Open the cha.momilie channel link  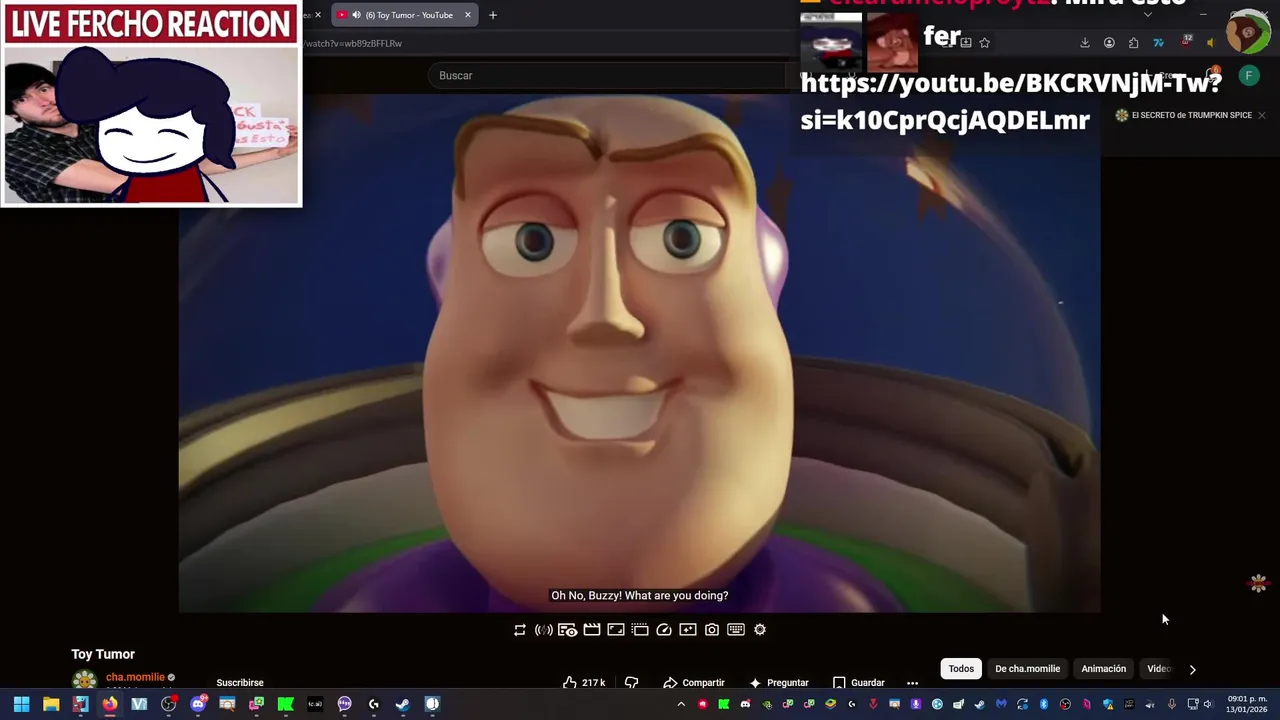pyautogui.click(x=135, y=677)
